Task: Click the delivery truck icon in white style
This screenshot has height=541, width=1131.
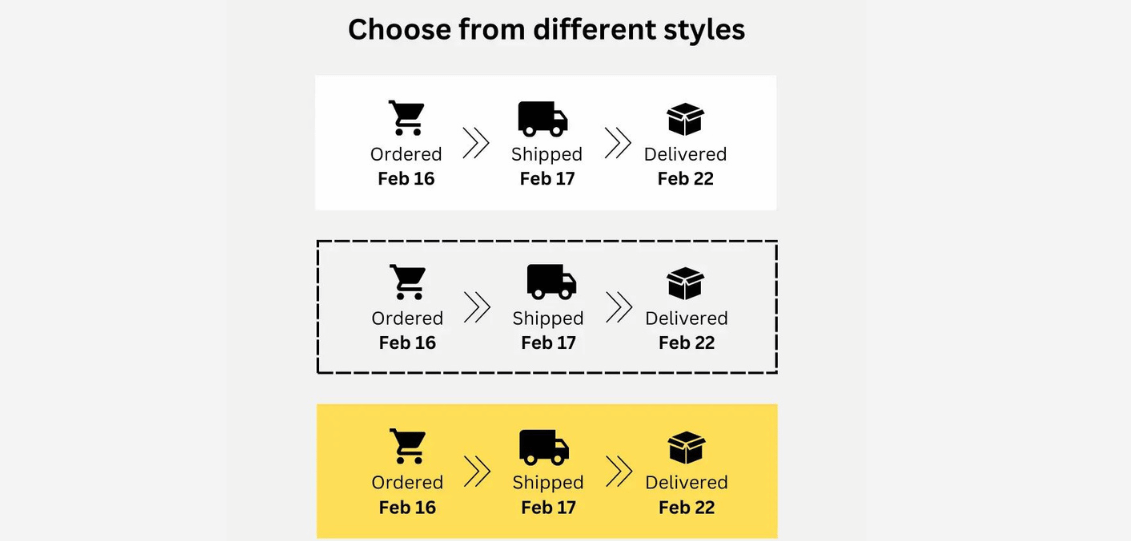Action: [x=543, y=119]
